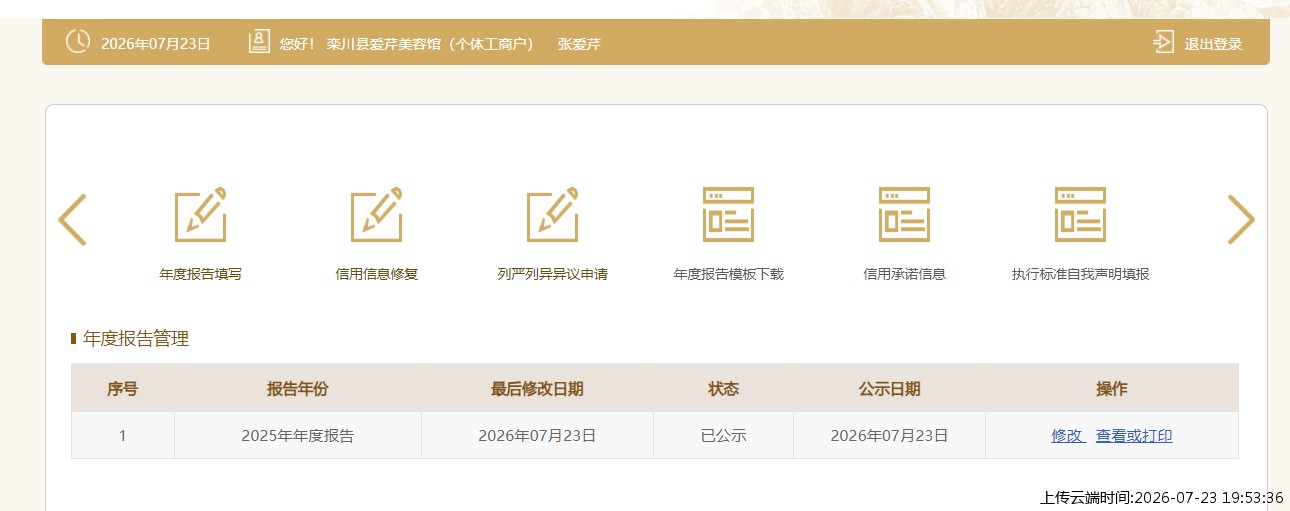Click the 已公示 status cell

(x=723, y=436)
